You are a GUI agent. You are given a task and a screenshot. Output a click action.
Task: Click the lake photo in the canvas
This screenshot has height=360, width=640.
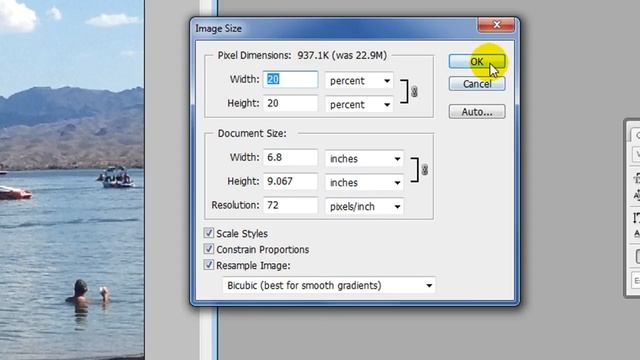pos(72,180)
